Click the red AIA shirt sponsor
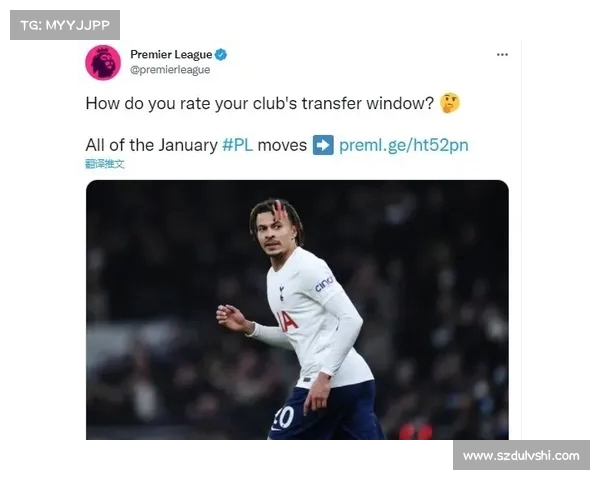 [x=287, y=321]
